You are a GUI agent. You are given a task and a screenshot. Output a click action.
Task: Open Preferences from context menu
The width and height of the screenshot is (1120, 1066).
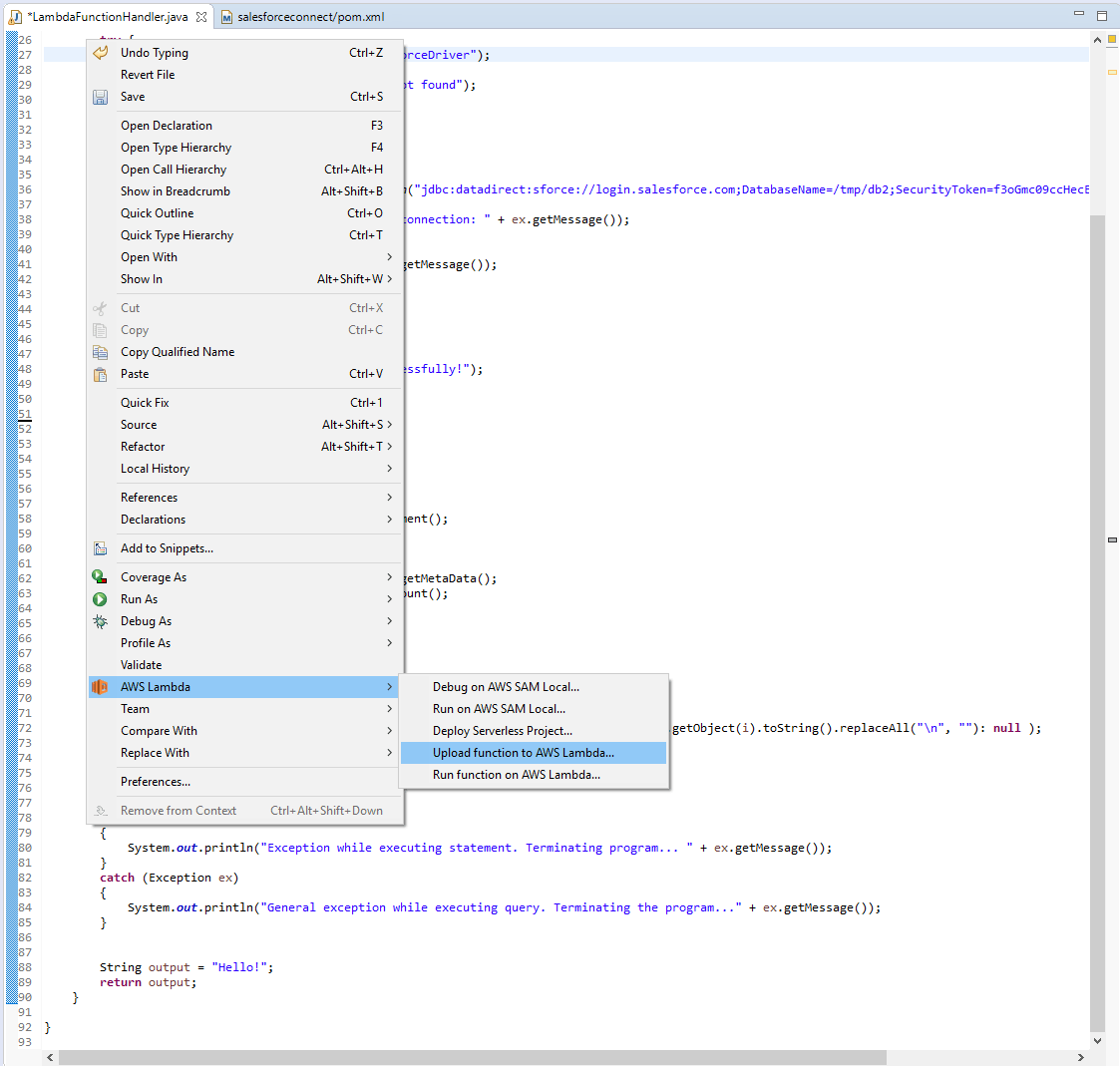click(245, 782)
